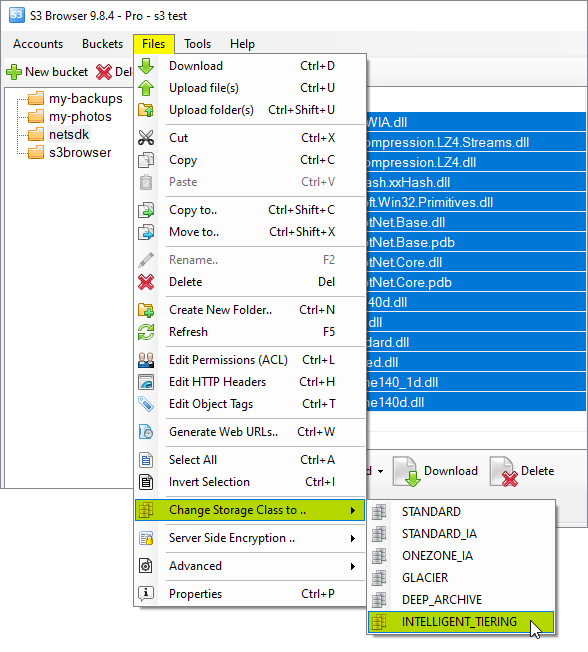Click the file ending in tNet.Base.pdb
The height and width of the screenshot is (652, 588).
(x=476, y=242)
